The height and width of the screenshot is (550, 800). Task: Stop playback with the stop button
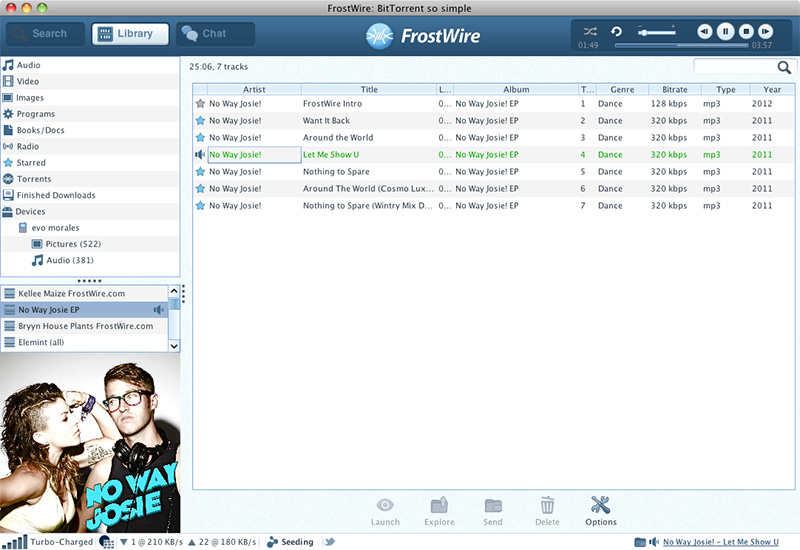[x=745, y=32]
